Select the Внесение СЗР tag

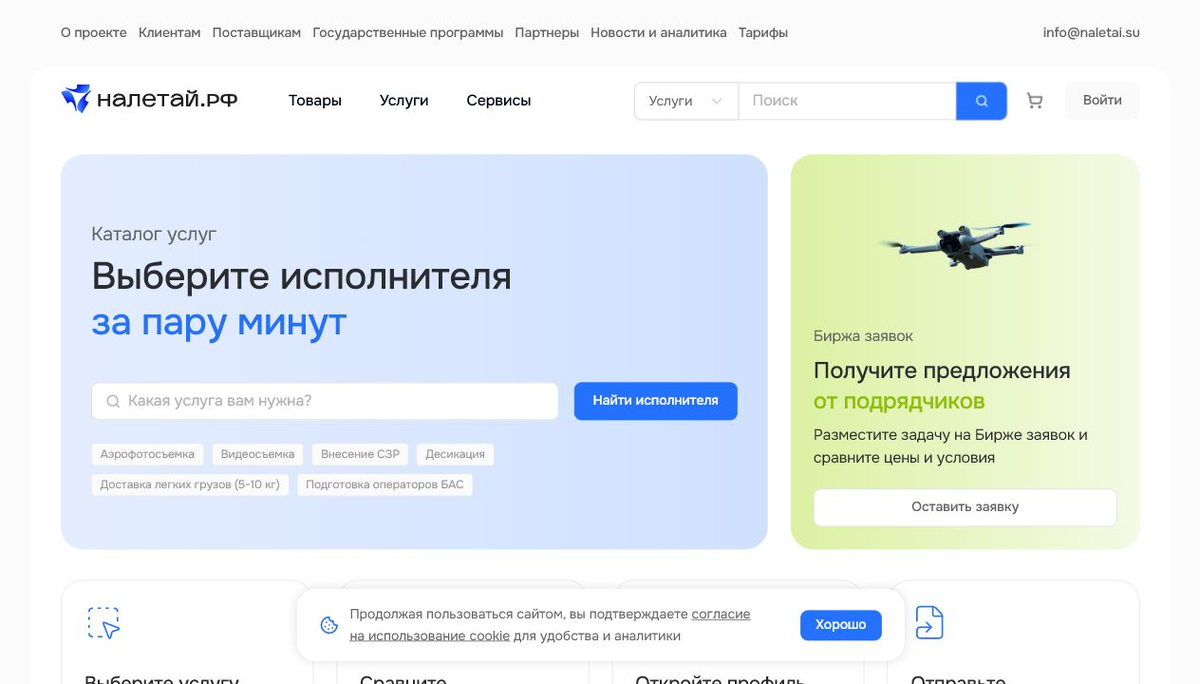[360, 454]
